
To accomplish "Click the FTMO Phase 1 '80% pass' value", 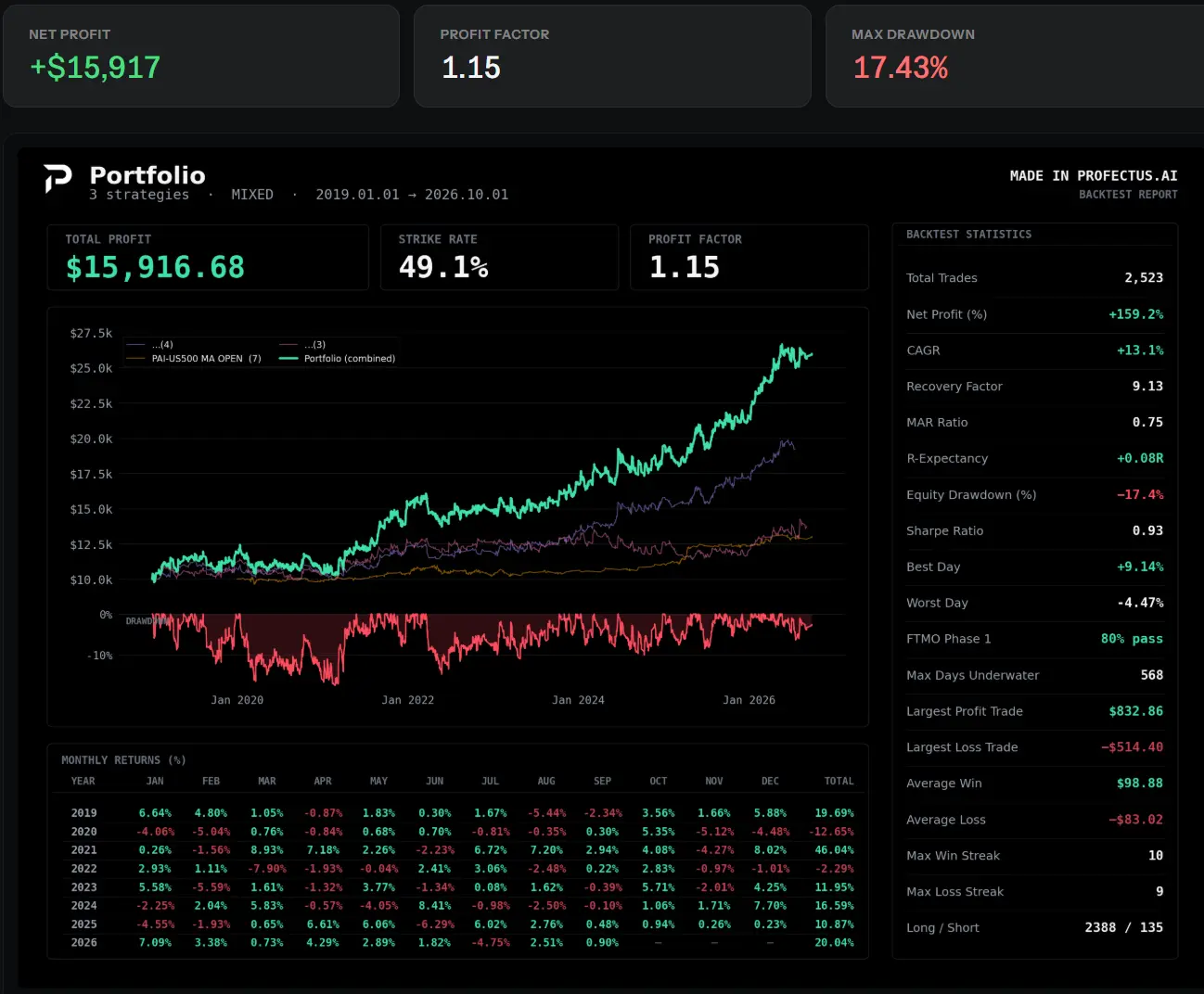I will [x=1132, y=640].
